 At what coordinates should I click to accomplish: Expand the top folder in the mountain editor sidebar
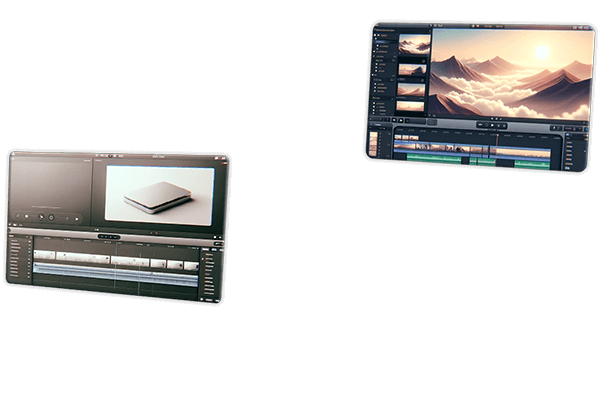384,37
